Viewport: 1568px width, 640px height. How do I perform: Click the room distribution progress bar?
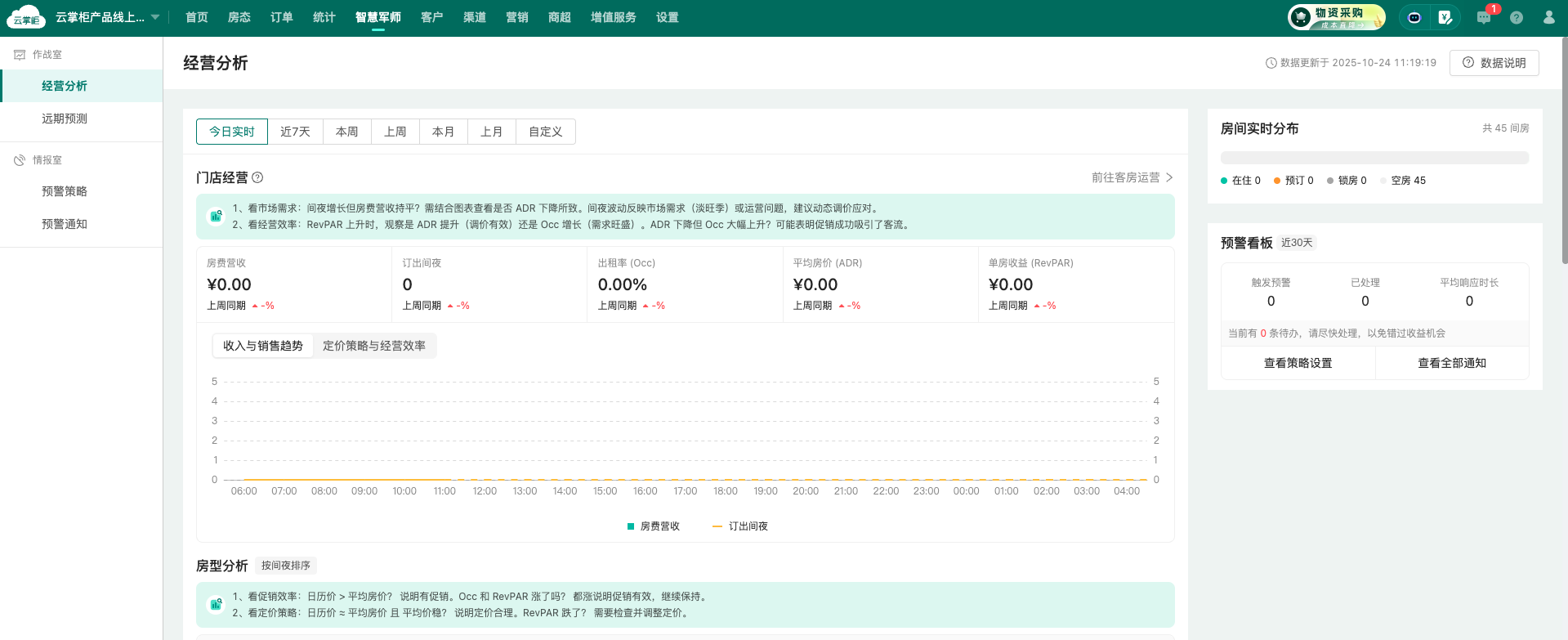click(x=1374, y=158)
